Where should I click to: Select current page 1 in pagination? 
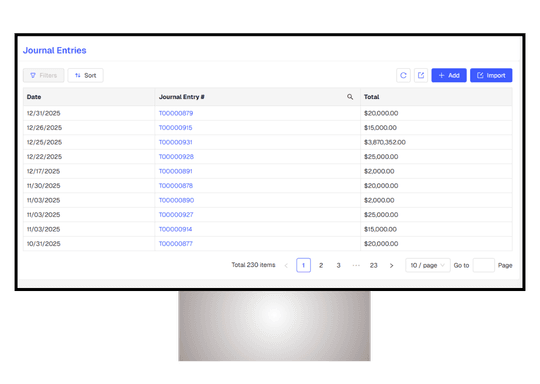tap(303, 265)
